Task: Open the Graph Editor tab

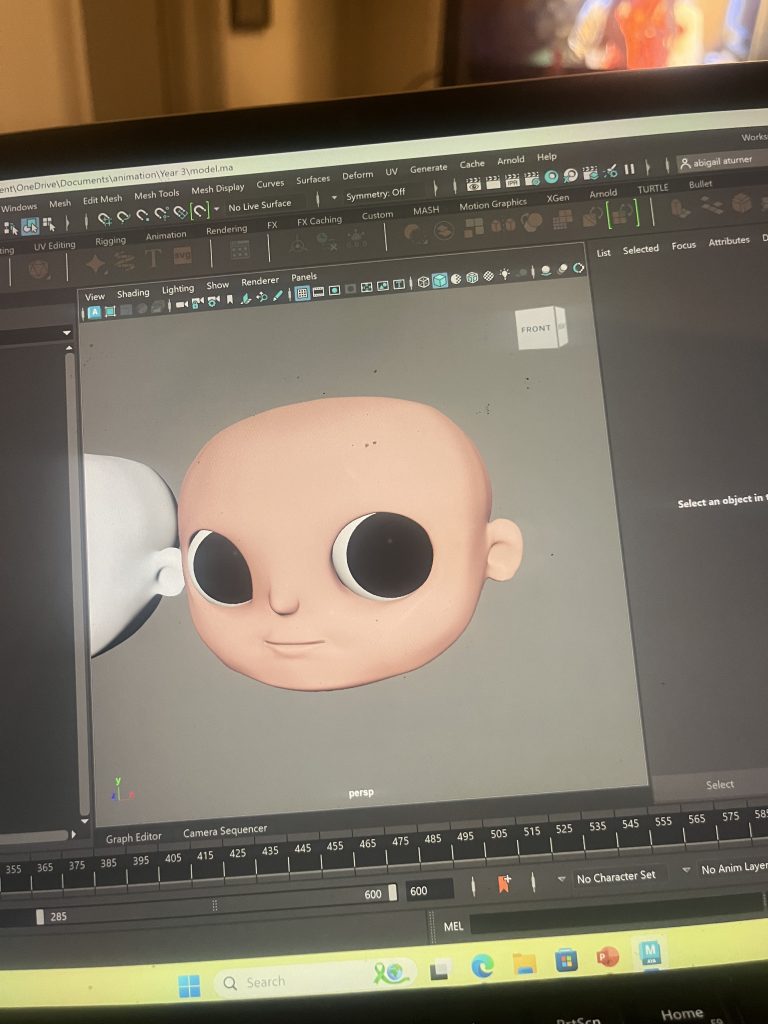Action: tap(133, 837)
